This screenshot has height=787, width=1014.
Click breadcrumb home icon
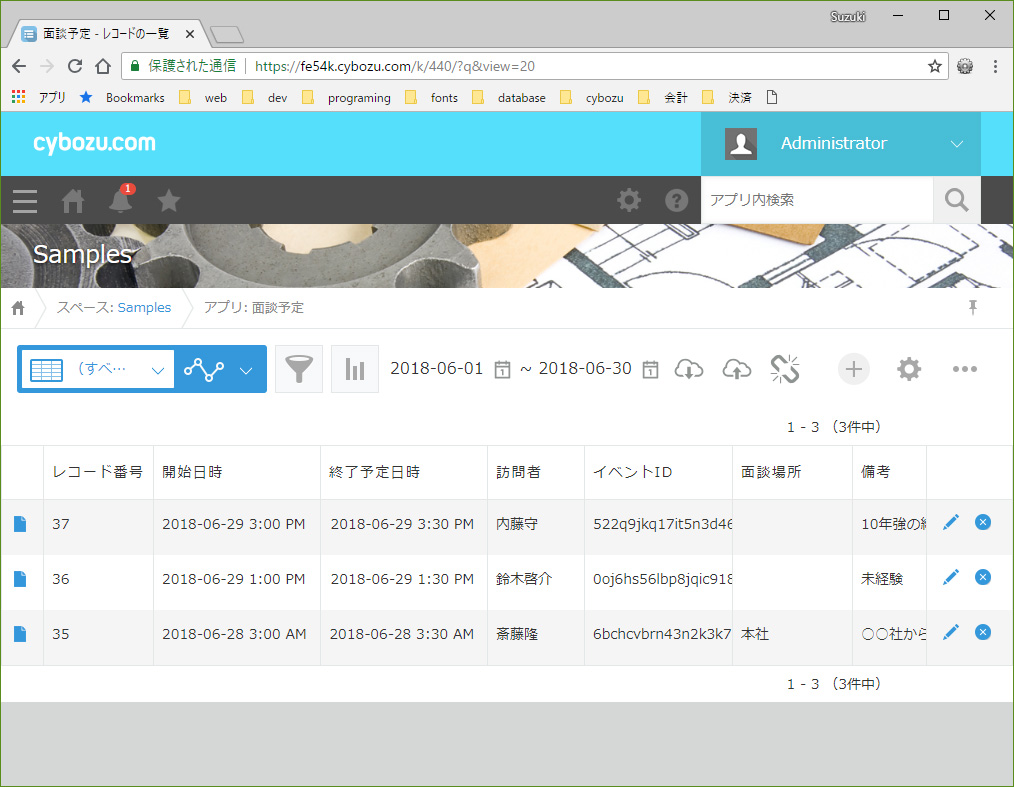18,308
